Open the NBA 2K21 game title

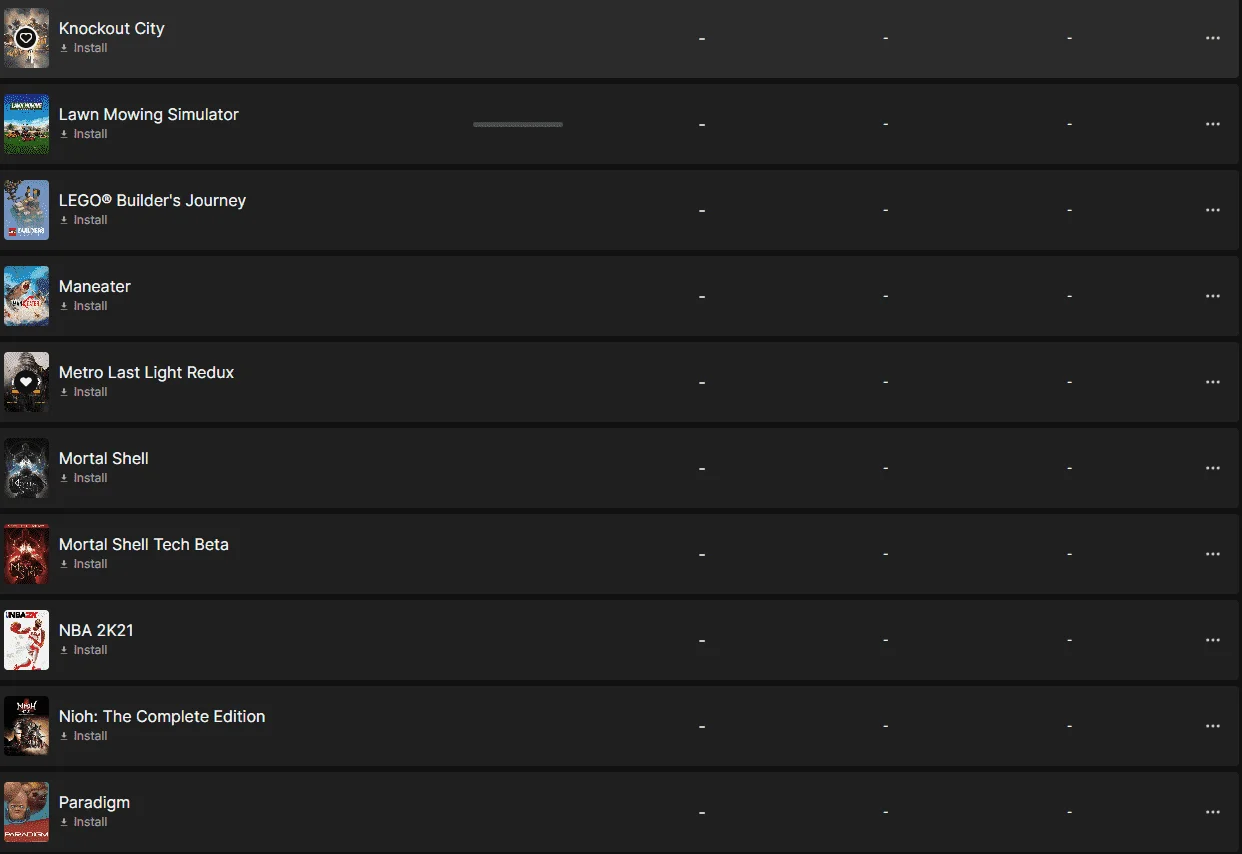coord(96,630)
